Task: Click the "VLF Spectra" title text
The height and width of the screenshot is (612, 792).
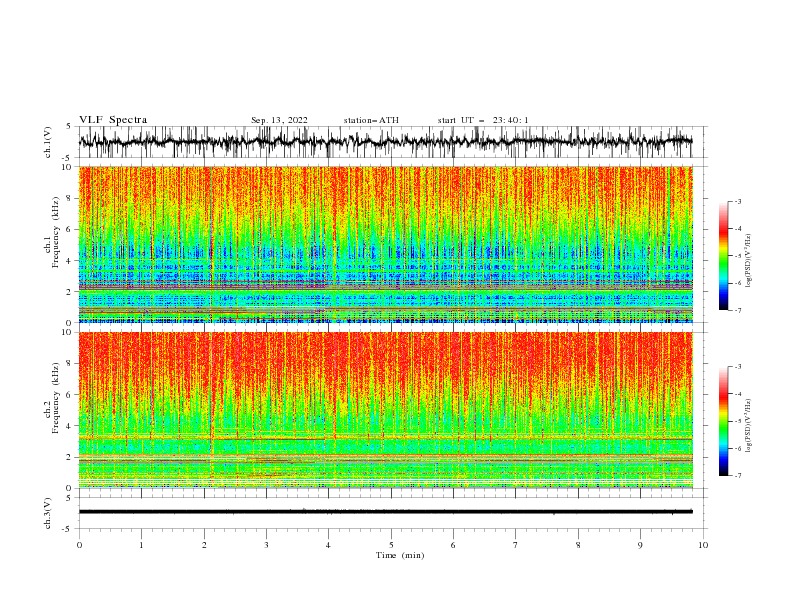Action: [113, 120]
